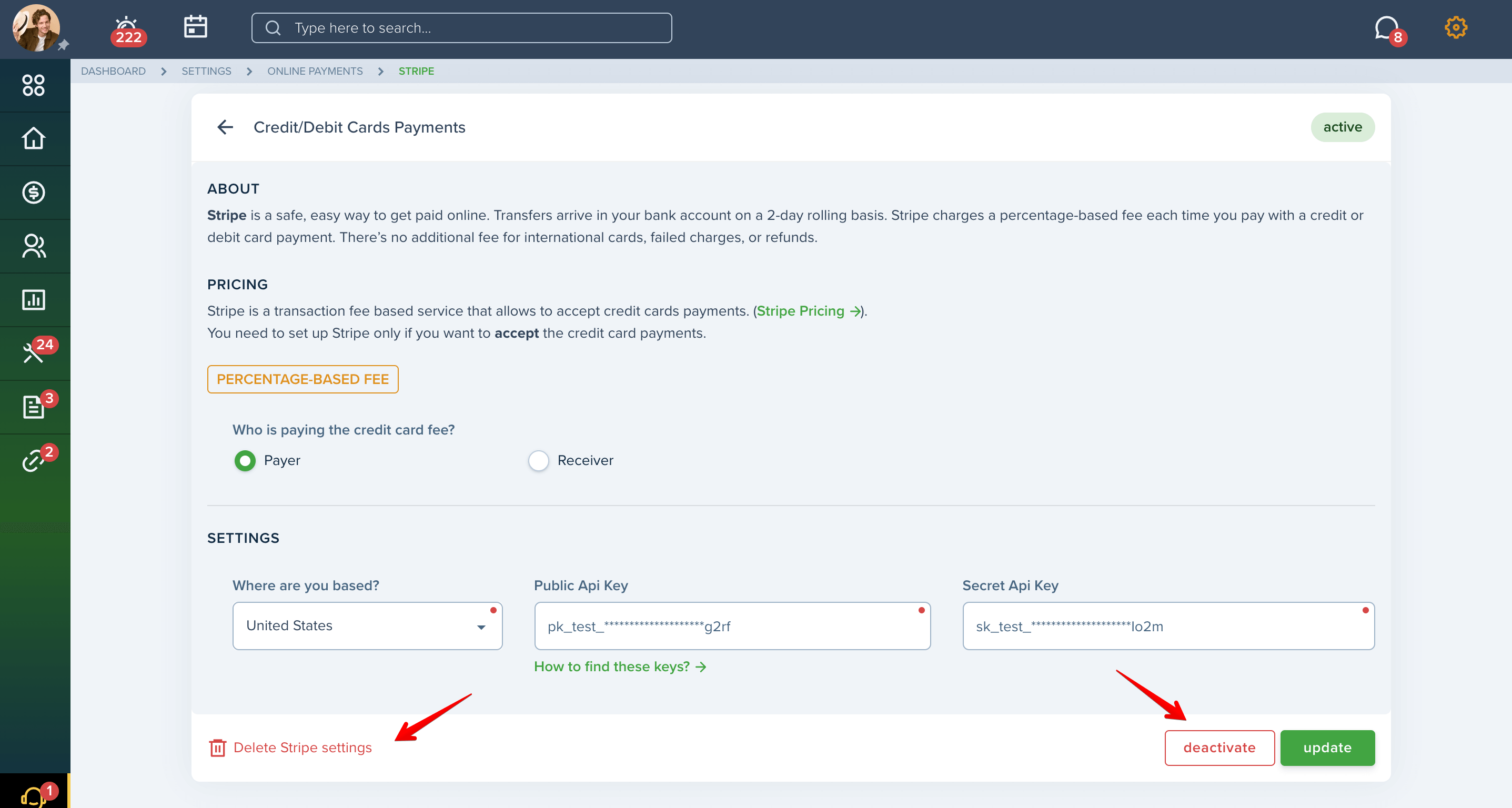The width and height of the screenshot is (1512, 808).
Task: Click the back arrow beside Credit/Debit Cards Payments
Action: click(x=225, y=127)
